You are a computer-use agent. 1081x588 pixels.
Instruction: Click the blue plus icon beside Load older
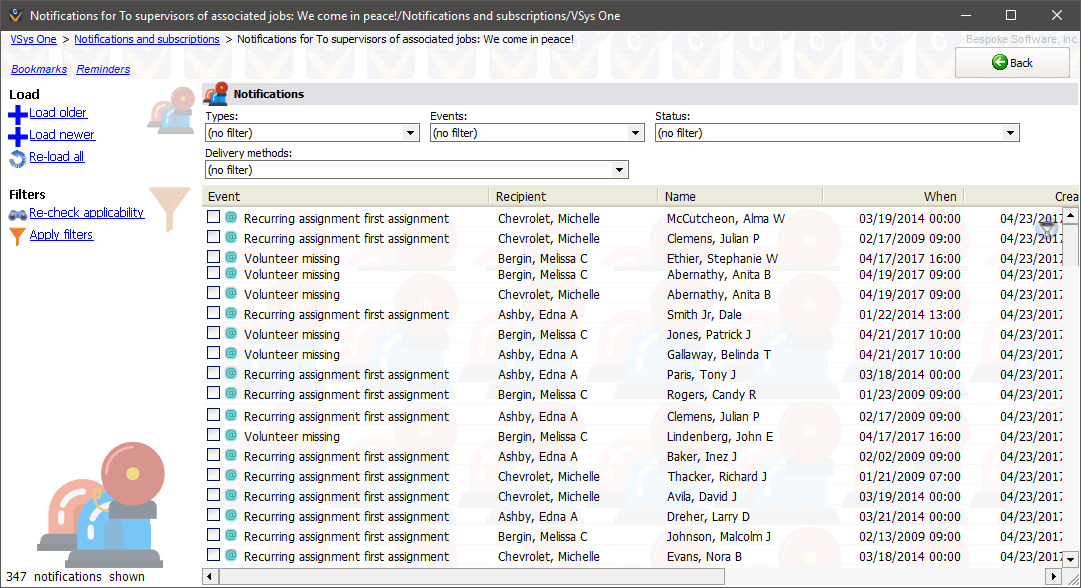pyautogui.click(x=17, y=114)
